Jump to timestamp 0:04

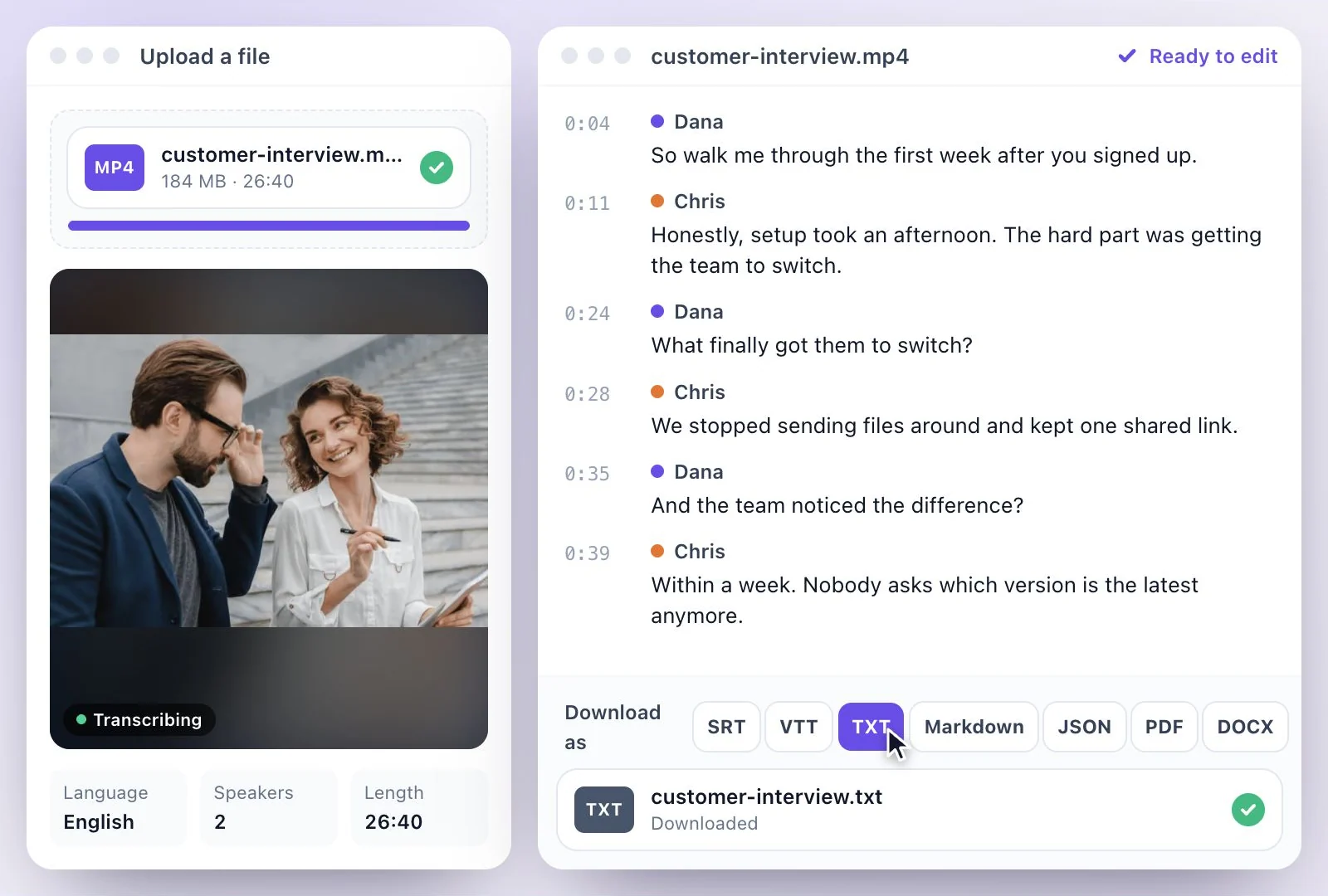(588, 124)
